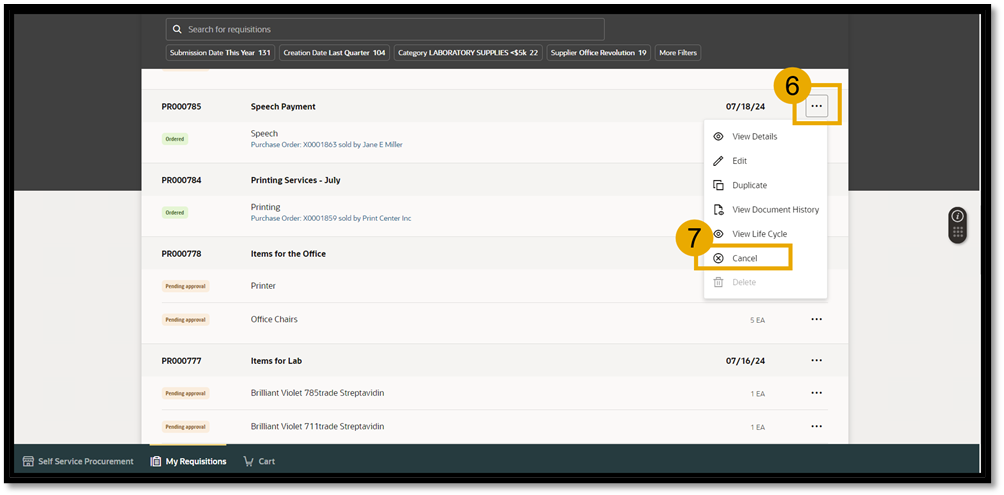This screenshot has height=495, width=1004.
Task: Toggle Submission Date This Year filter chip
Action: (220, 53)
